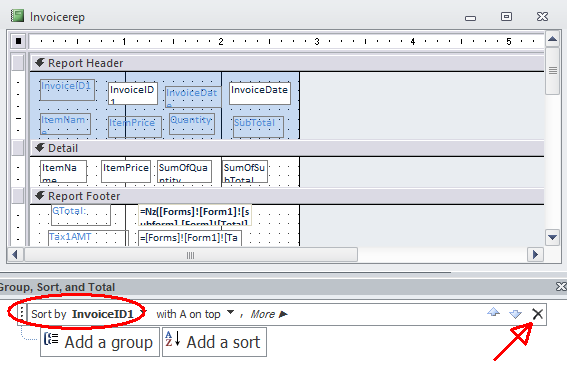
Task: Click the Add a sort button
Action: click(214, 342)
